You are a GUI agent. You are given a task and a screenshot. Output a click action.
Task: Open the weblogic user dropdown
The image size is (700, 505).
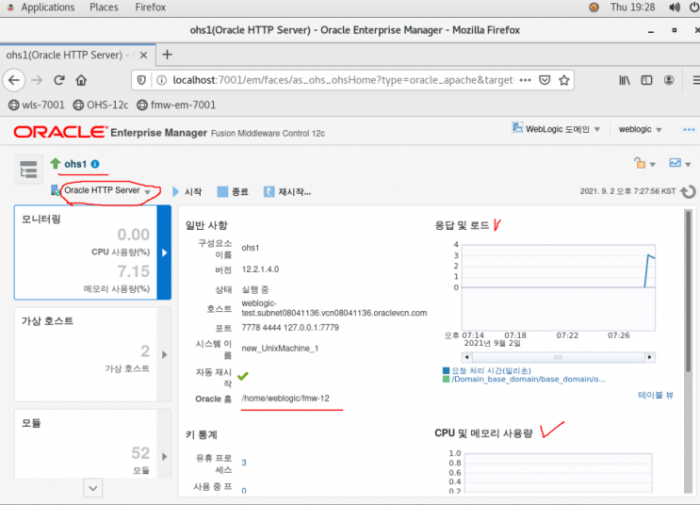point(640,129)
